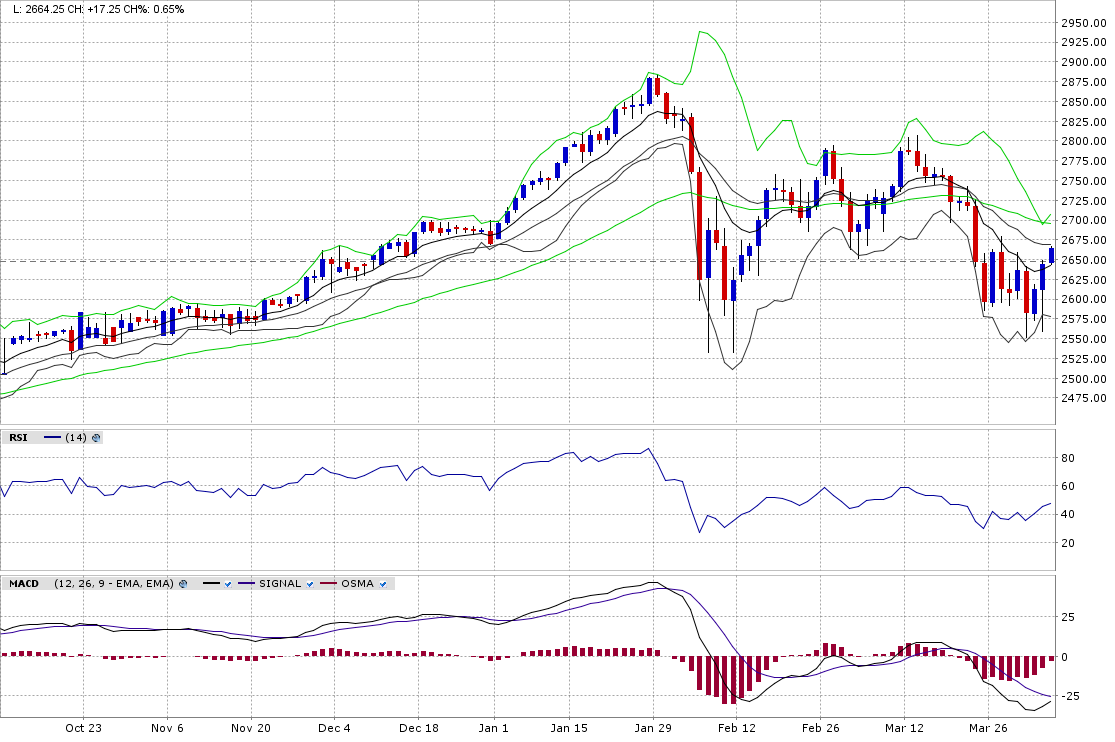Viewport: 1115px width, 742px height.
Task: Click the Oct 23 date label
Action: (83, 728)
